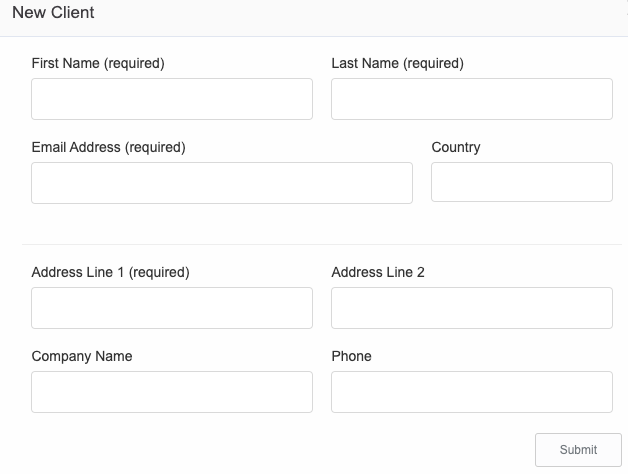This screenshot has width=628, height=474.
Task: Click the Last Name (required) label
Action: [398, 63]
